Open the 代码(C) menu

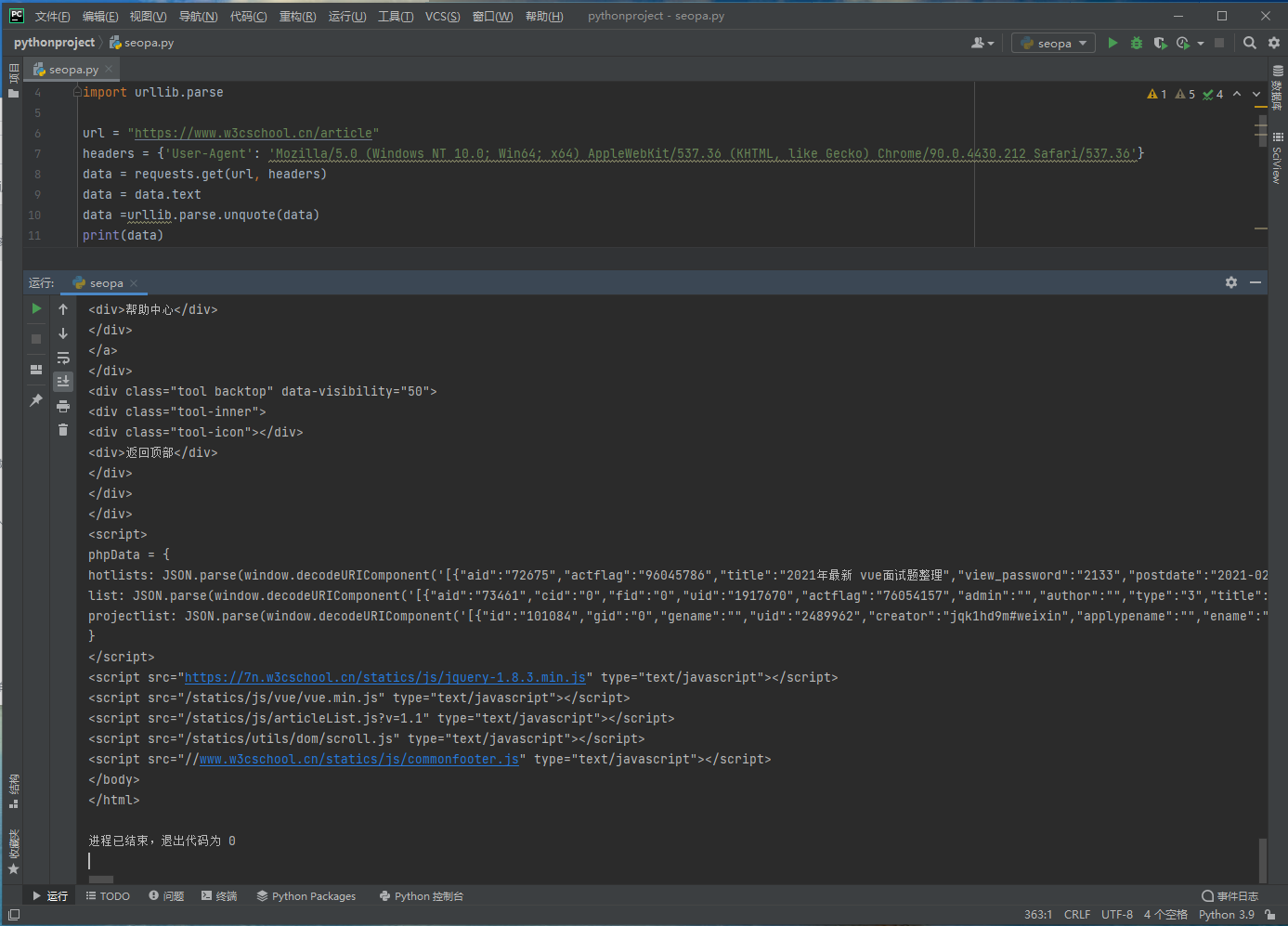point(248,16)
